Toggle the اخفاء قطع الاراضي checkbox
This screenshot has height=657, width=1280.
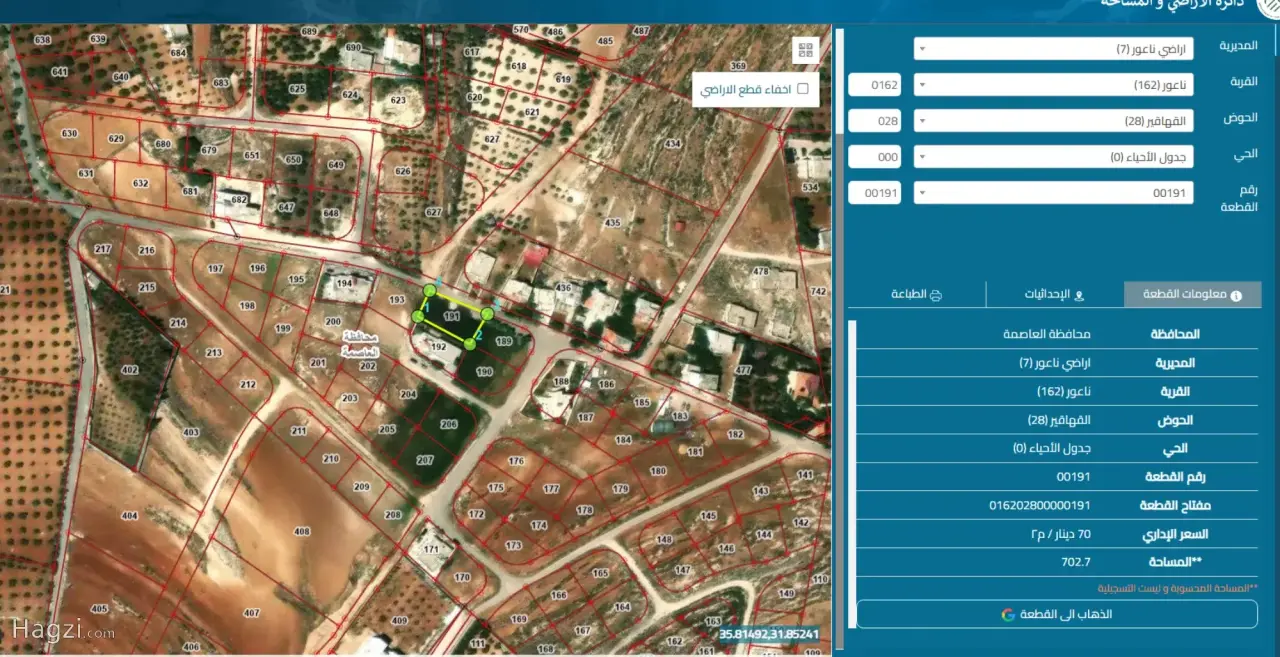click(x=802, y=89)
